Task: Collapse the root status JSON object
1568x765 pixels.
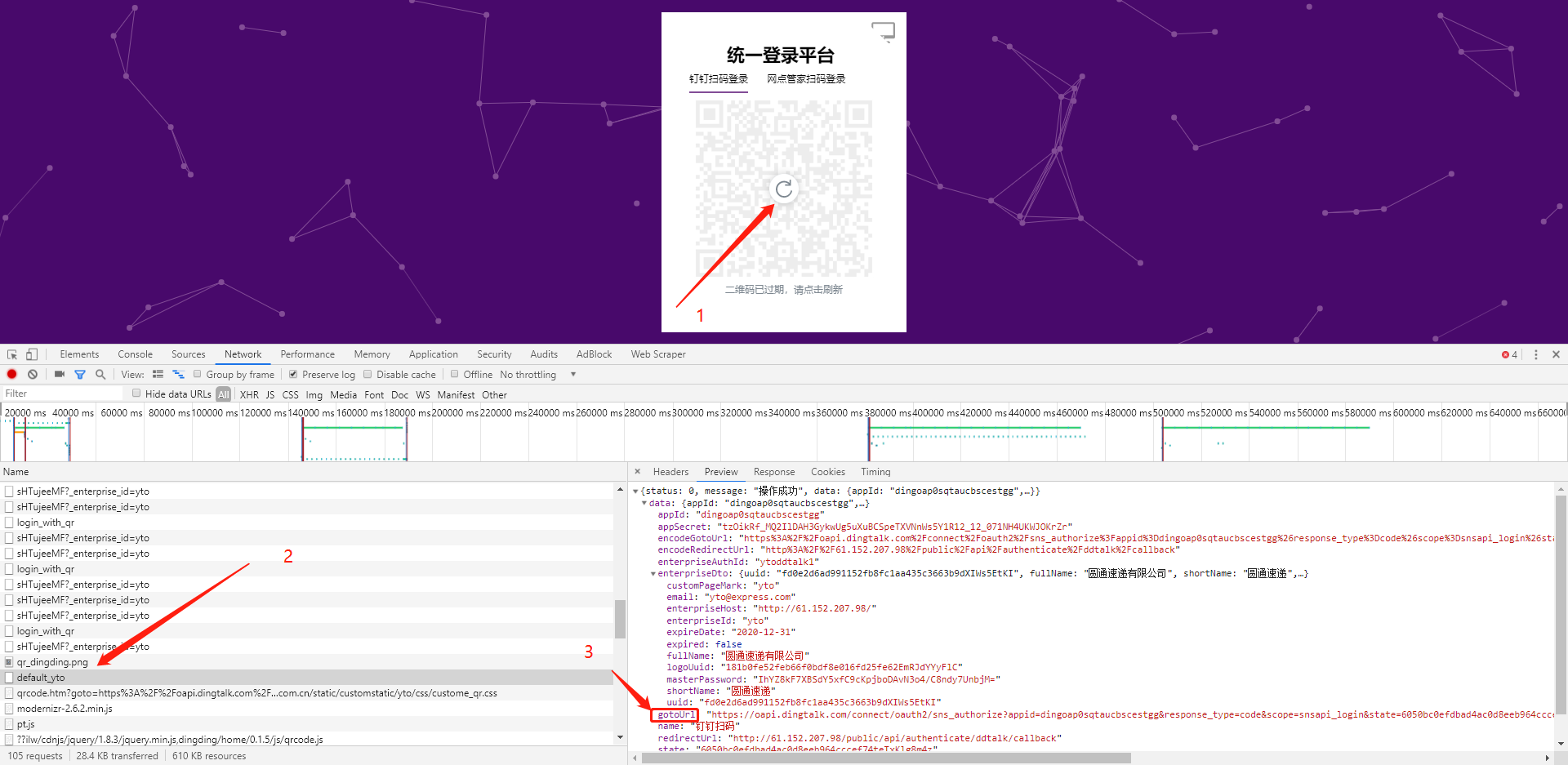Action: click(x=636, y=491)
